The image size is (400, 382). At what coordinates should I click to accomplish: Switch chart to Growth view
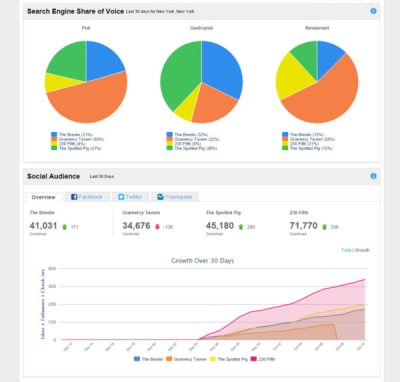pos(362,250)
